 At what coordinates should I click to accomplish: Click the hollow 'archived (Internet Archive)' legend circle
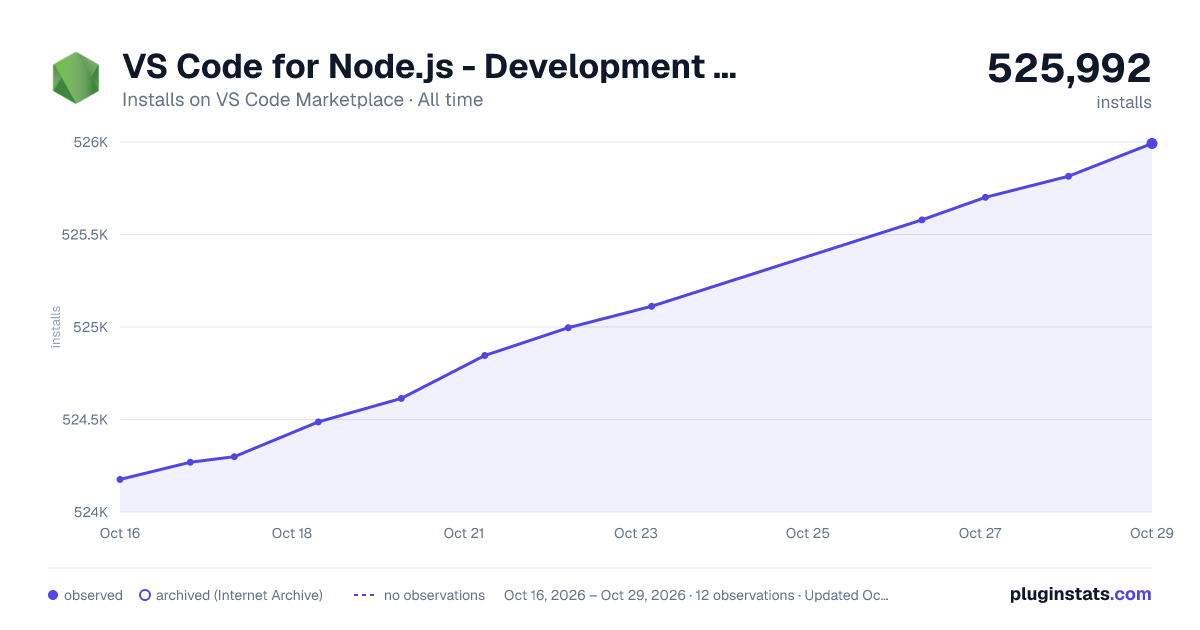pyautogui.click(x=144, y=595)
